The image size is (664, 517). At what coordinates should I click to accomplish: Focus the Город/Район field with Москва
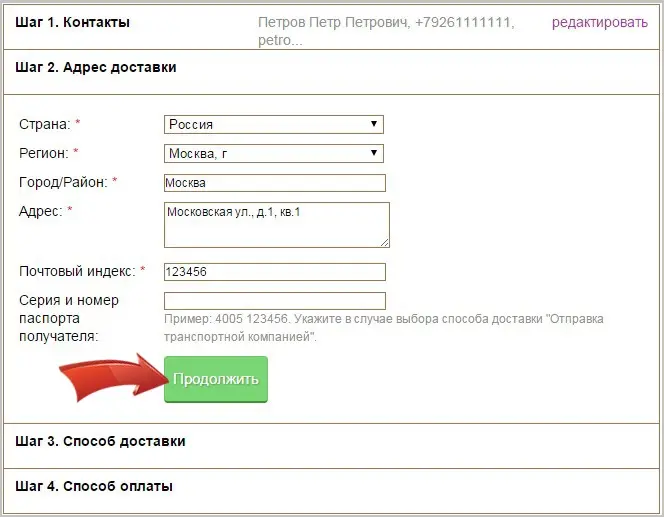[x=275, y=183]
